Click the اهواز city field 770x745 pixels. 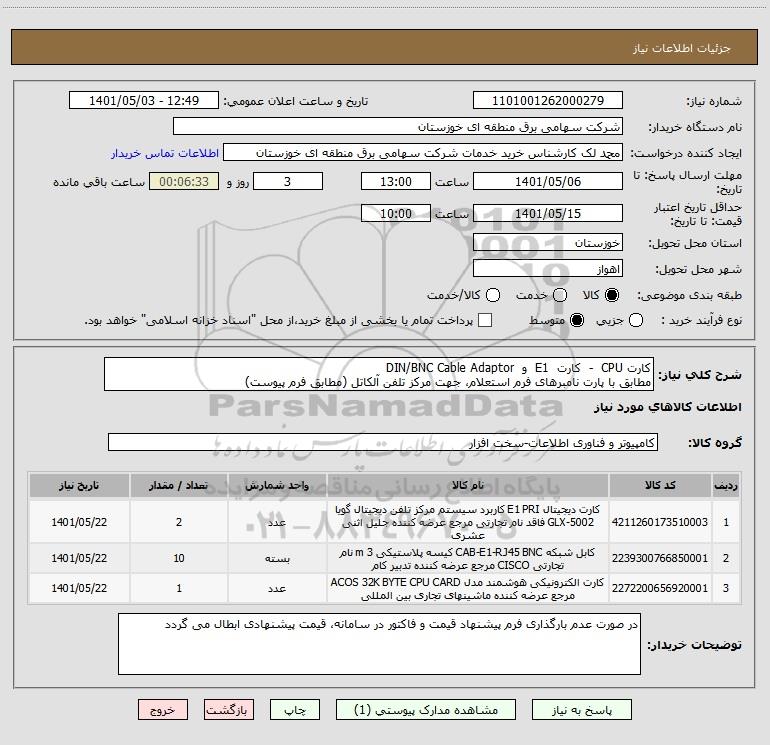tap(548, 269)
